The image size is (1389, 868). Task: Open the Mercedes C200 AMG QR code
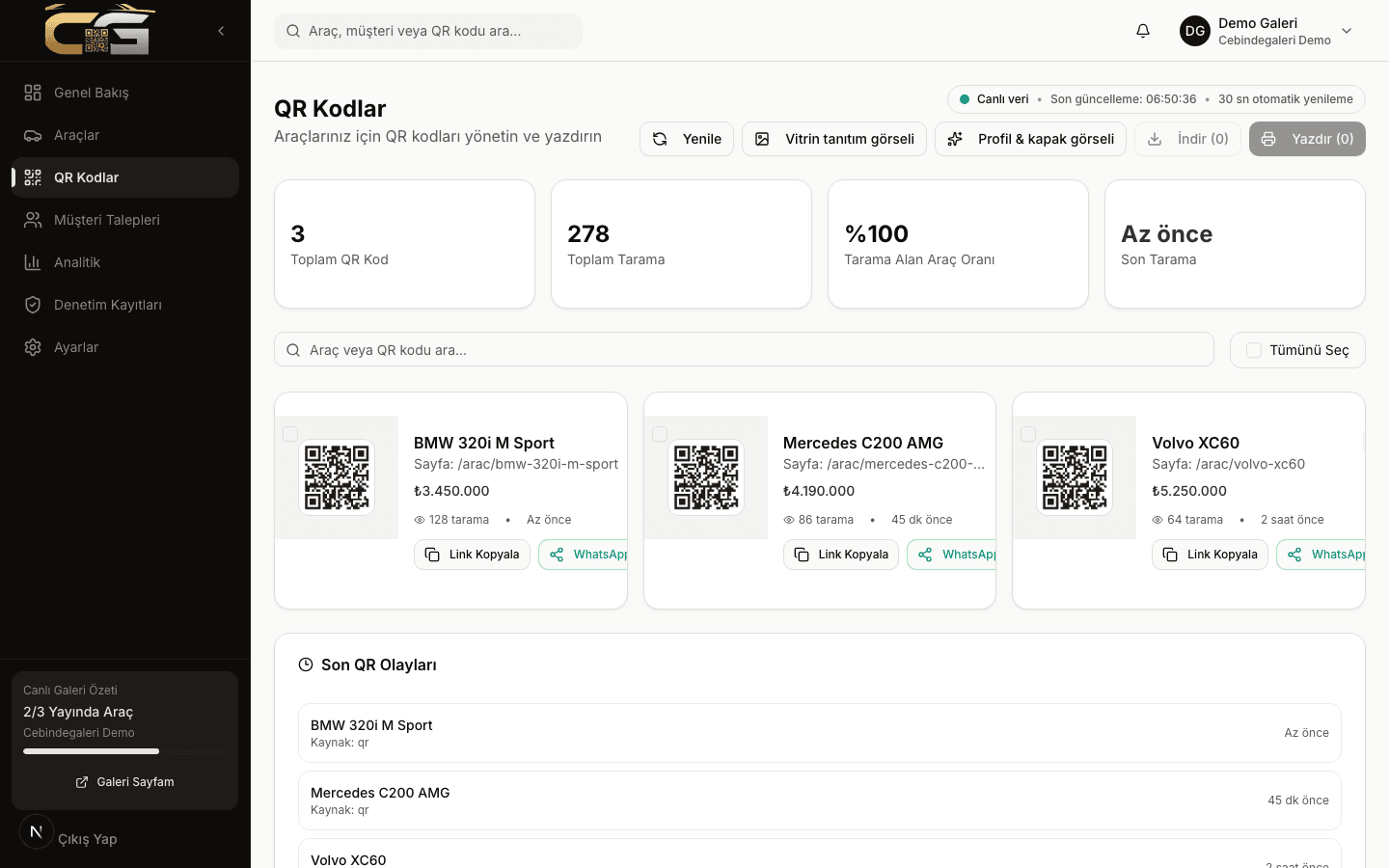point(706,477)
